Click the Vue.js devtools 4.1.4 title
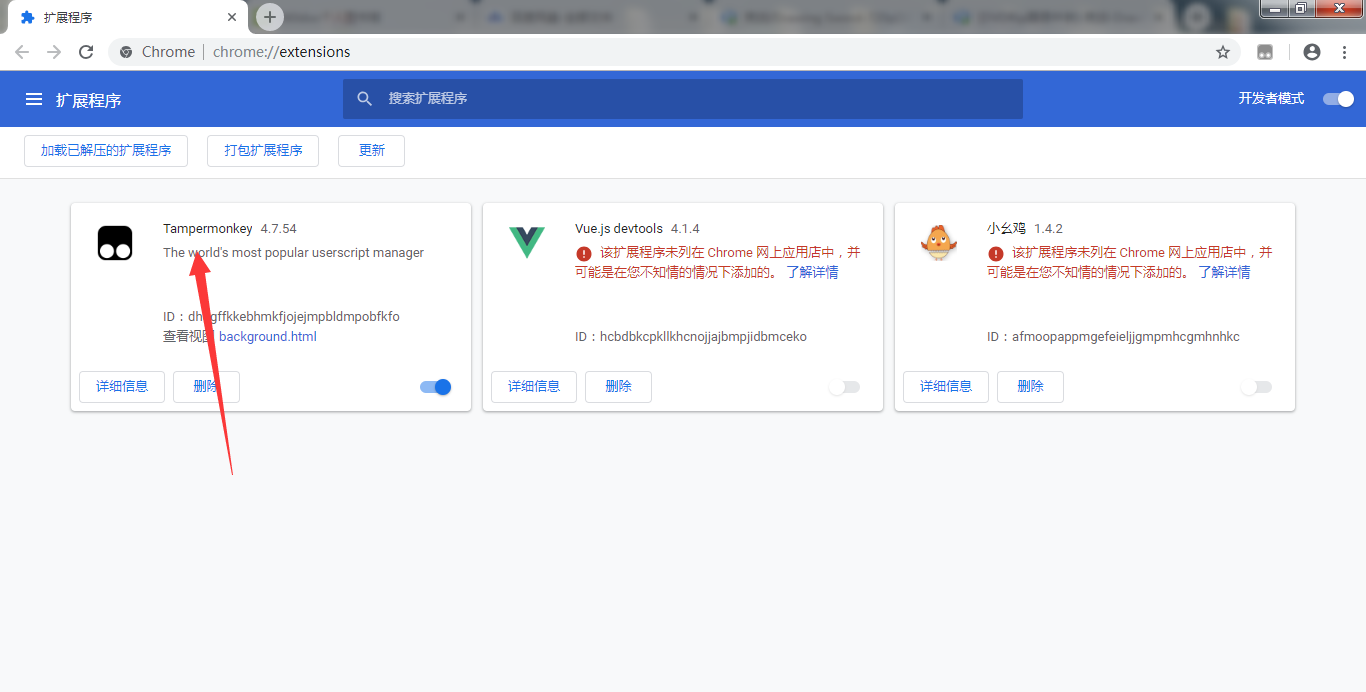The width and height of the screenshot is (1366, 692). coord(638,229)
